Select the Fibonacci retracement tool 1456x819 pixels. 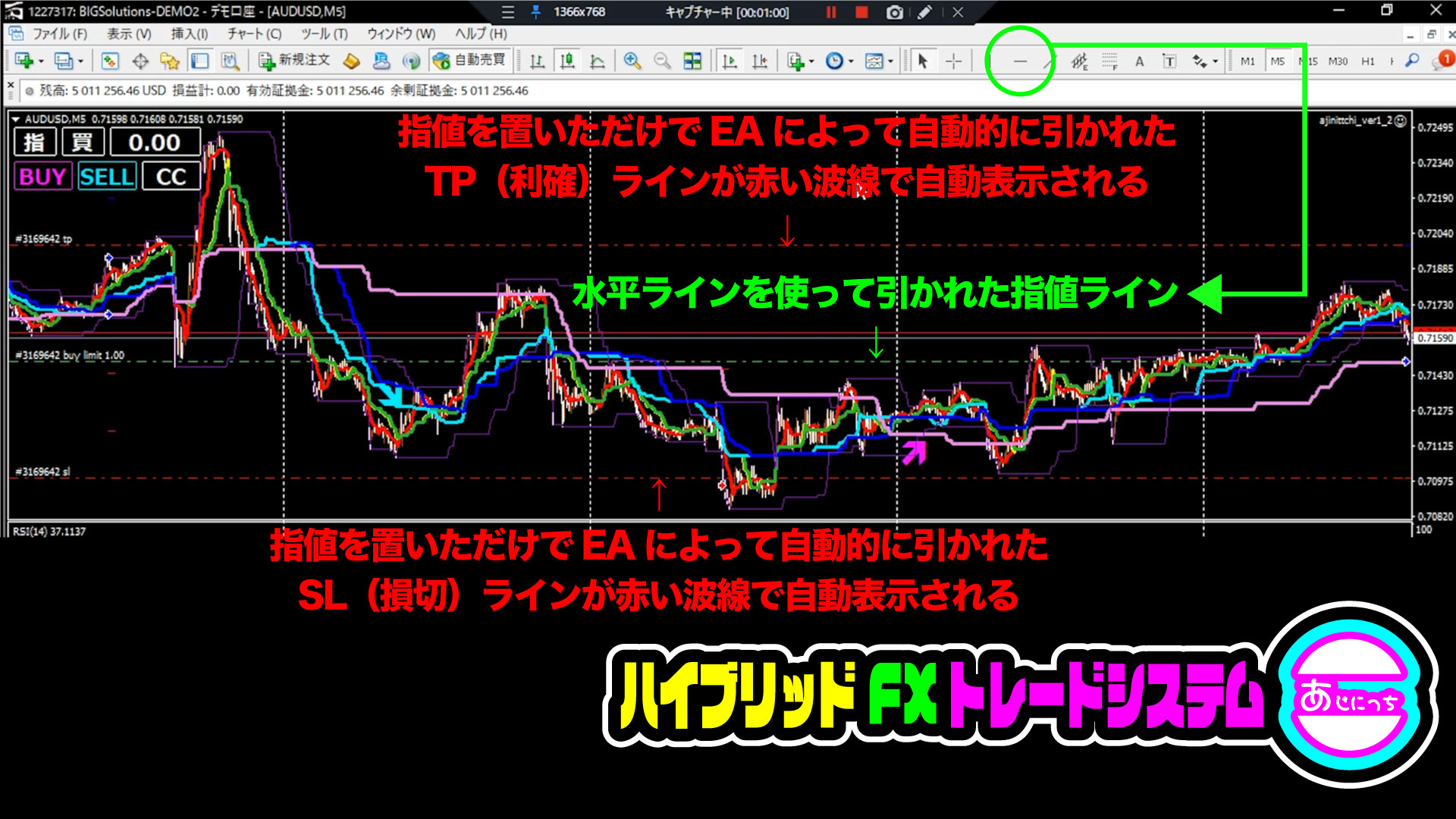(x=1109, y=61)
